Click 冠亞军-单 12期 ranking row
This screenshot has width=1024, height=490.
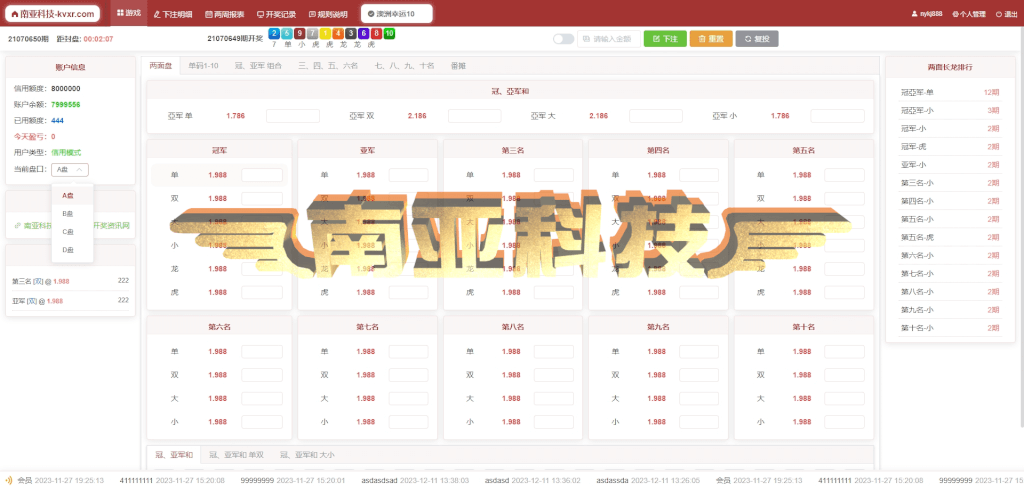950,92
